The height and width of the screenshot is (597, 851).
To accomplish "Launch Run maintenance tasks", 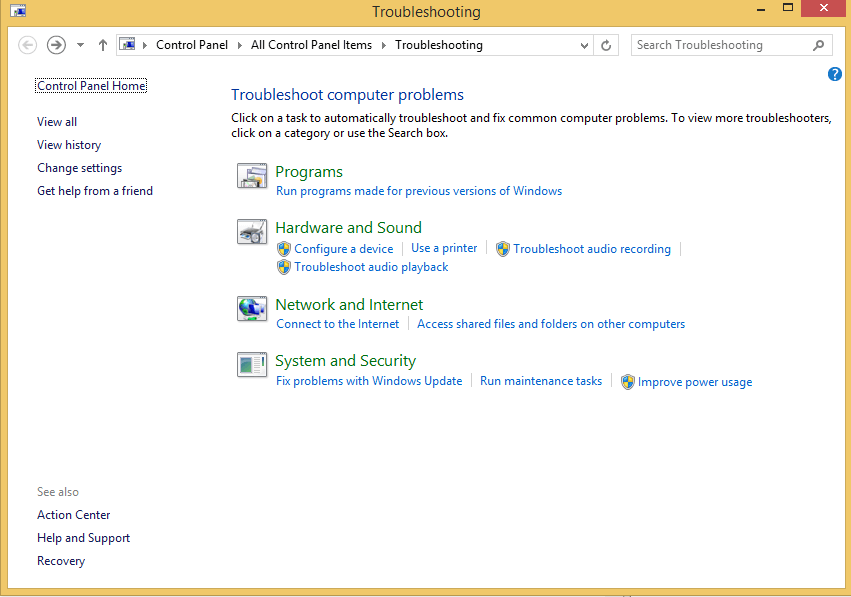I will pyautogui.click(x=541, y=381).
